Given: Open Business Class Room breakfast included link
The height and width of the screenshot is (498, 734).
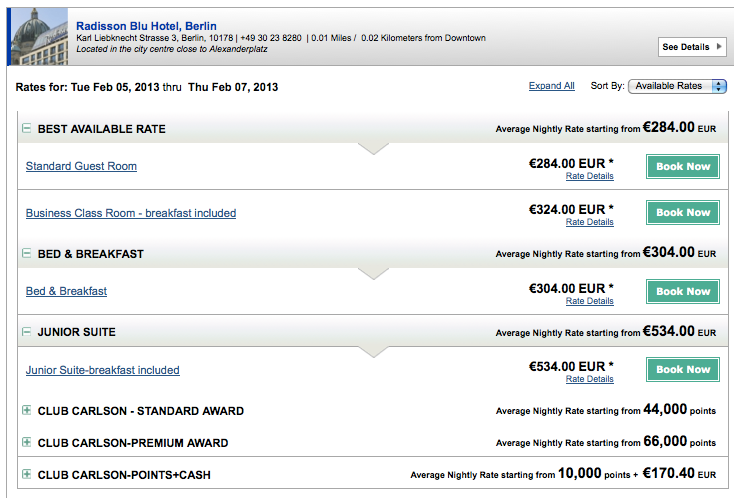Looking at the screenshot, I should 131,213.
